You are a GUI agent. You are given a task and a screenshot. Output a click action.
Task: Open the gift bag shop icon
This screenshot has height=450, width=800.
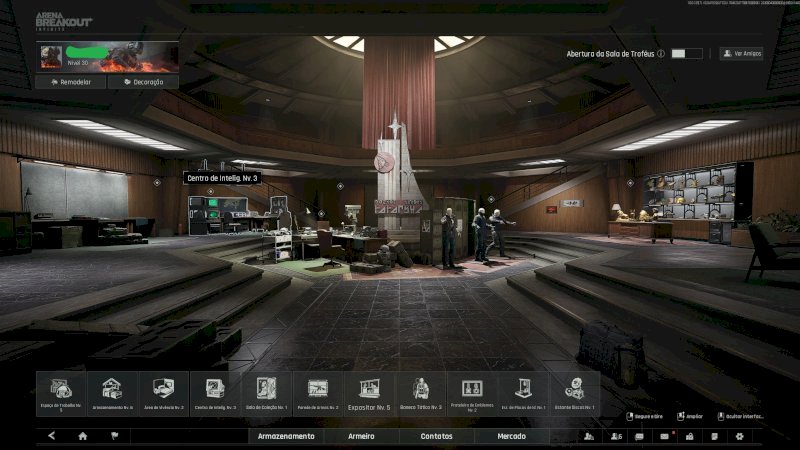point(689,436)
